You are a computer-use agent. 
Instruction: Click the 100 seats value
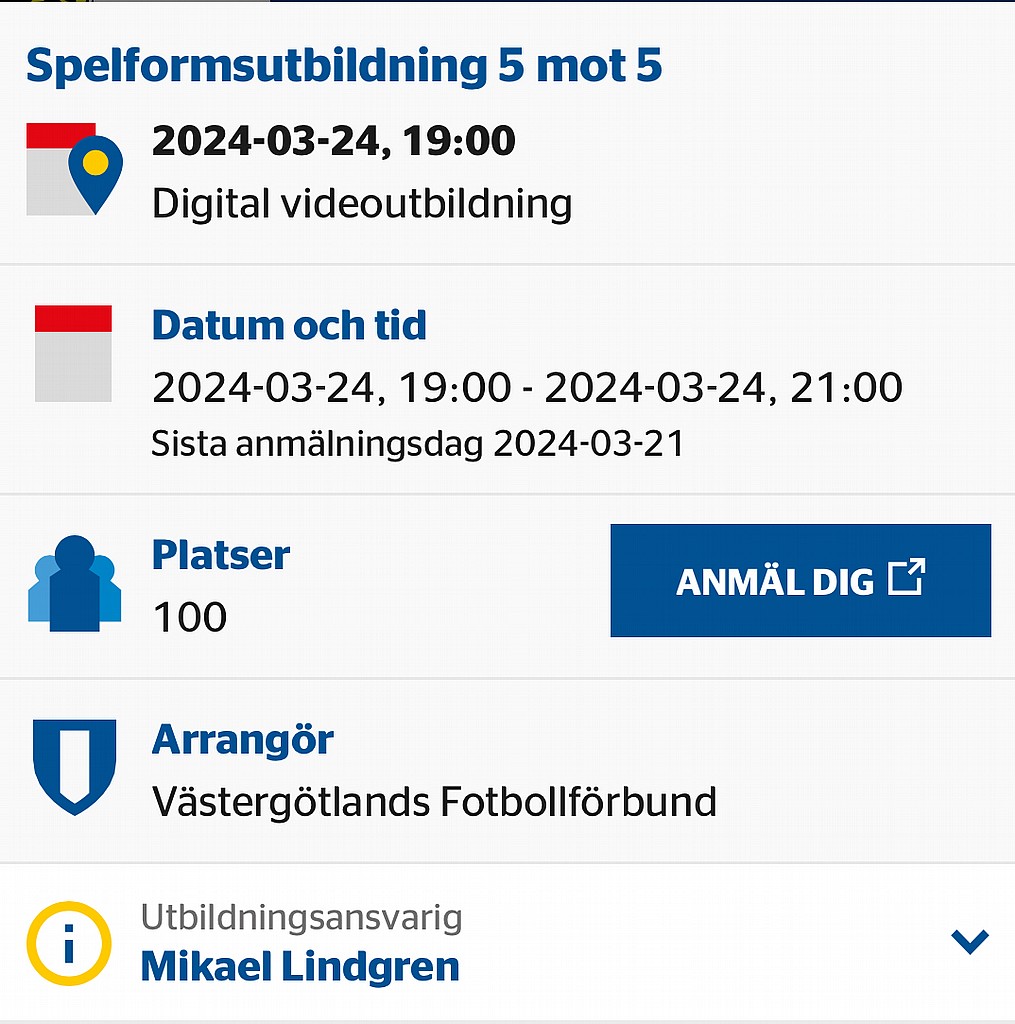189,616
